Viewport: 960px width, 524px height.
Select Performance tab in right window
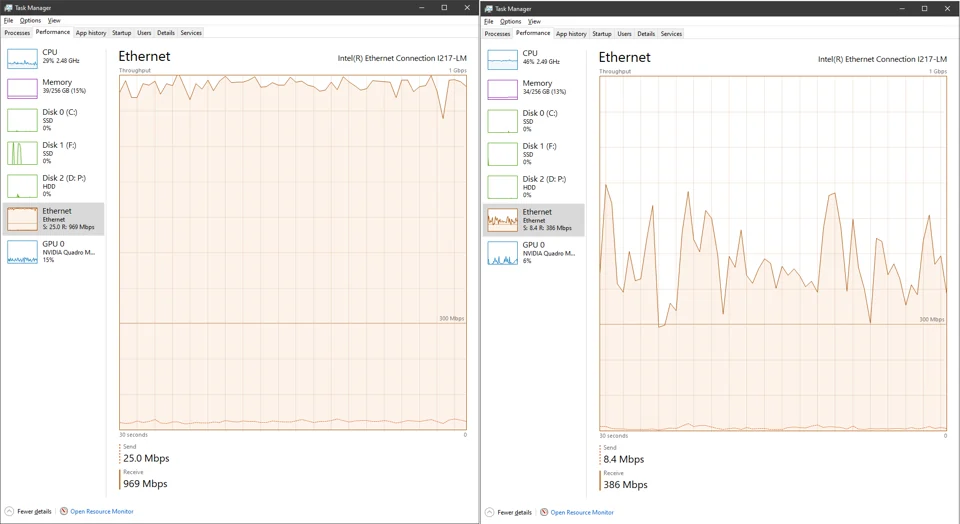point(533,34)
